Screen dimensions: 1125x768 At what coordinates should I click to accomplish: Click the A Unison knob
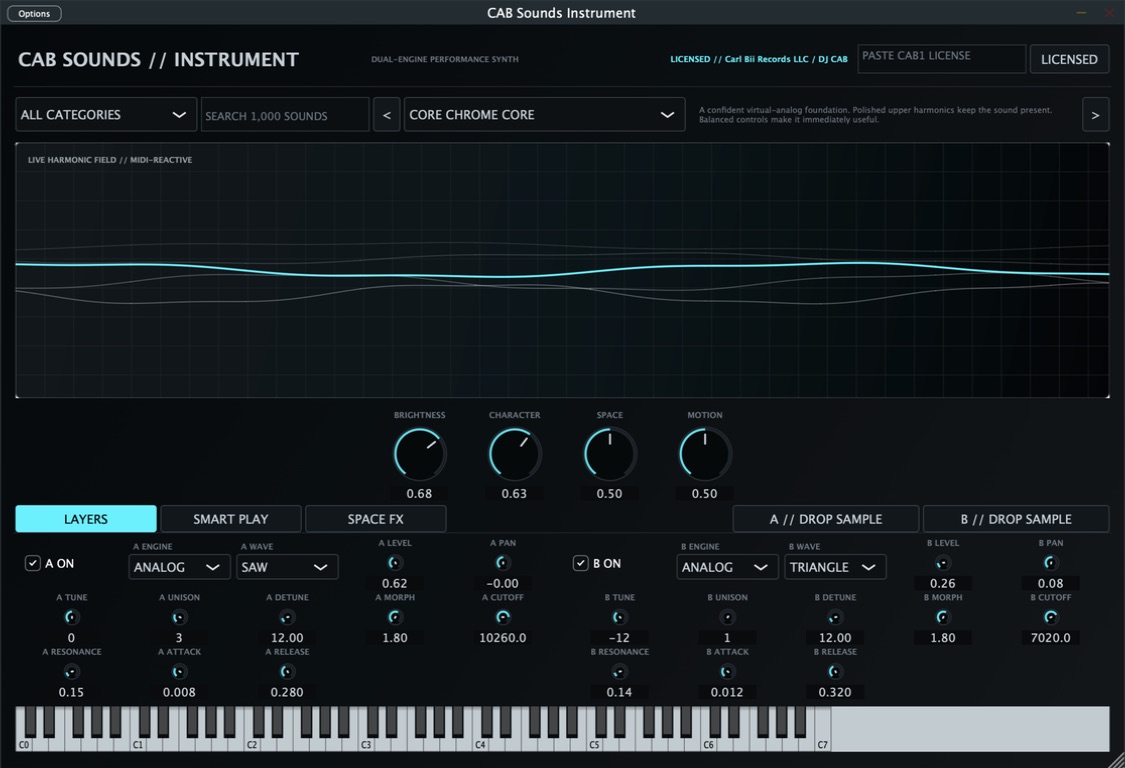tap(179, 617)
